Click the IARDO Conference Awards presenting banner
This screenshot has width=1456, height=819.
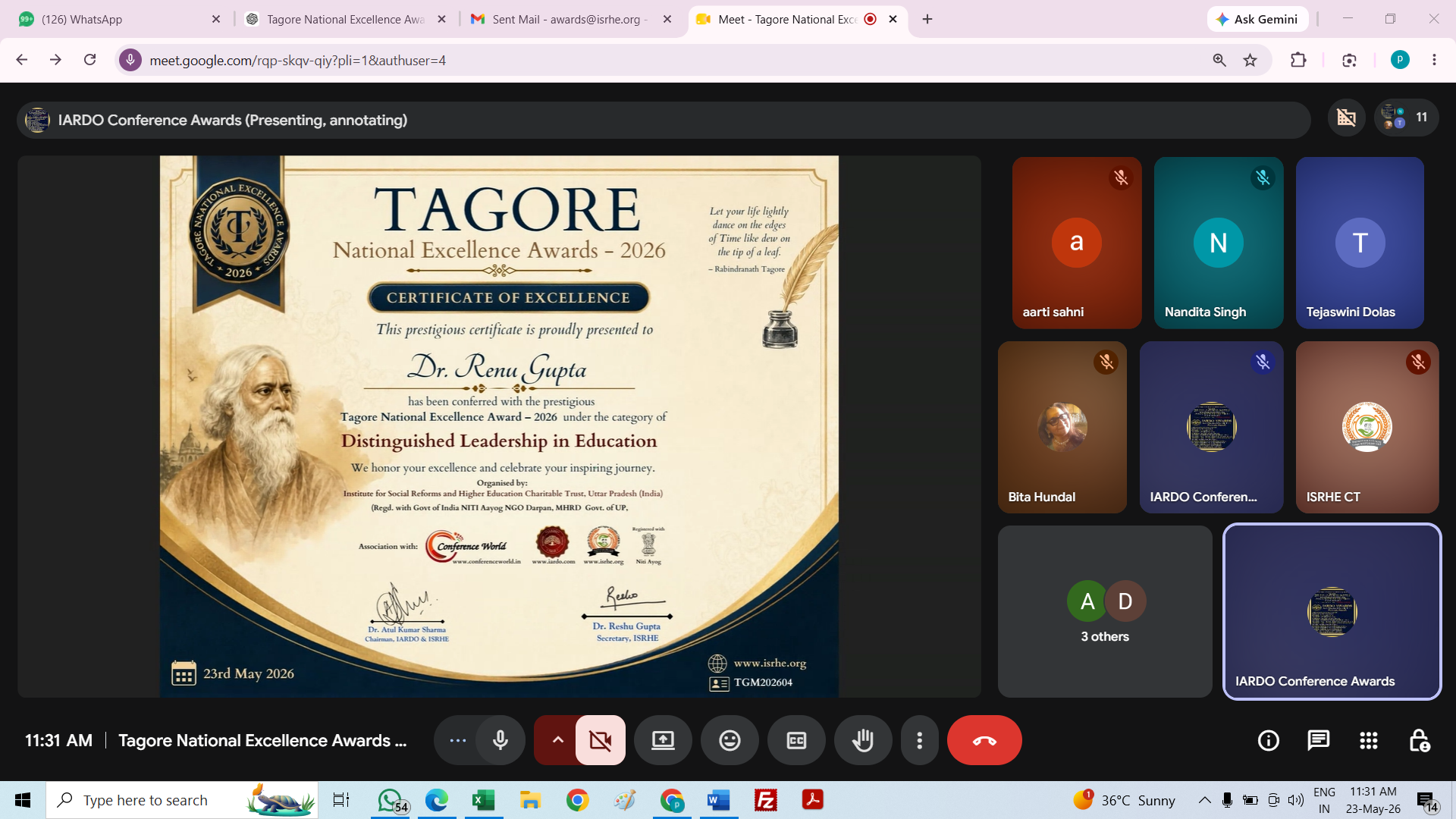pos(664,120)
